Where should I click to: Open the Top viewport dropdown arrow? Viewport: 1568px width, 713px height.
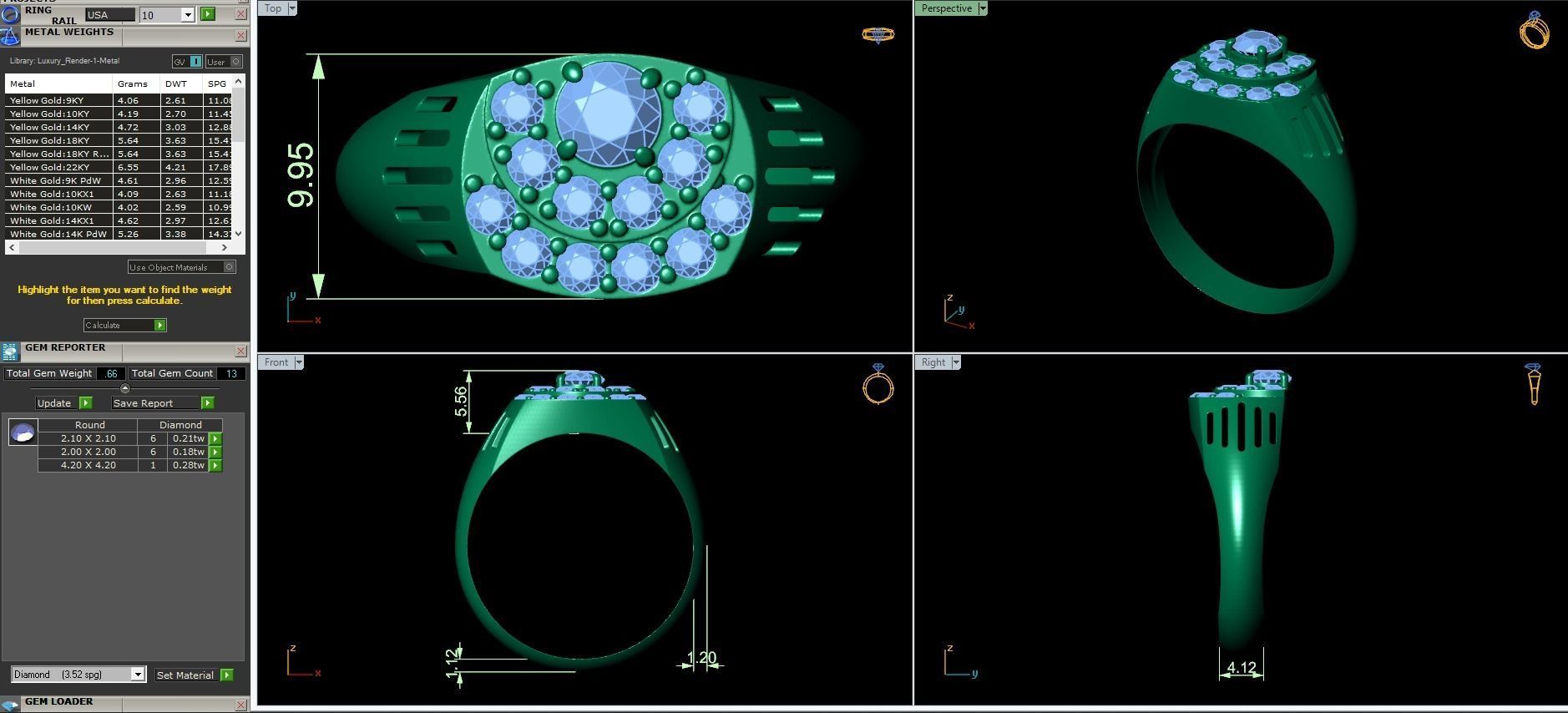coord(292,8)
